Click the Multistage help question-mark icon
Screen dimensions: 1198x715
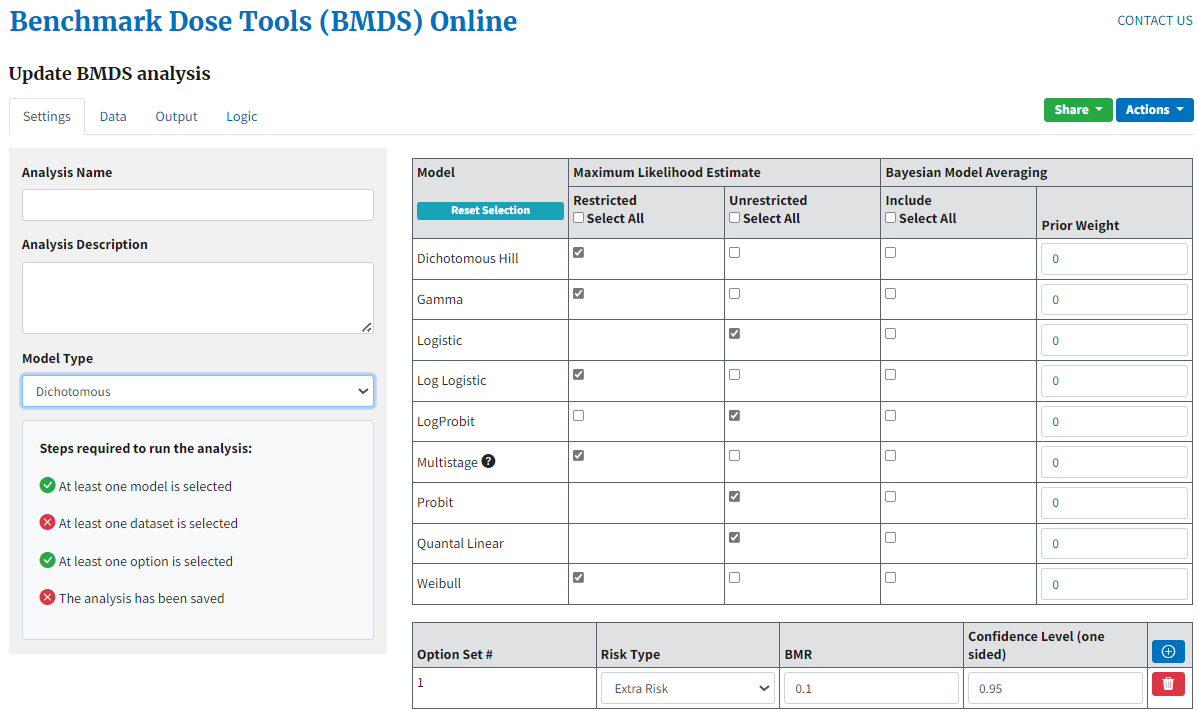(x=488, y=461)
